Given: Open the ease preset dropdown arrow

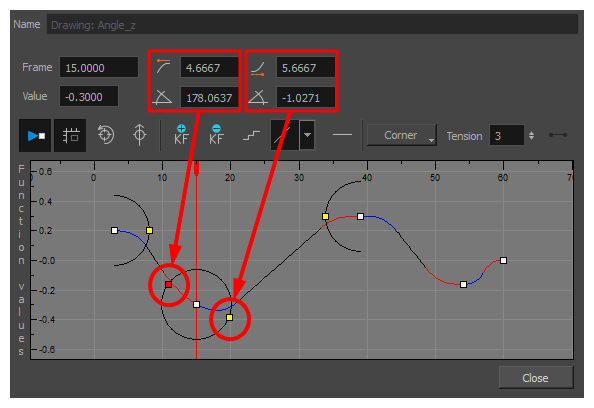Looking at the screenshot, I should [307, 135].
